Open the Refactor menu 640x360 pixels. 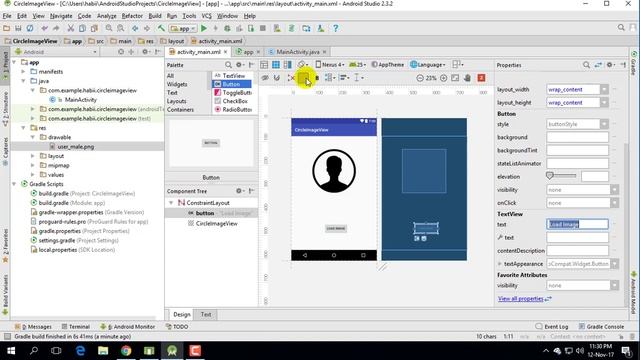point(132,16)
